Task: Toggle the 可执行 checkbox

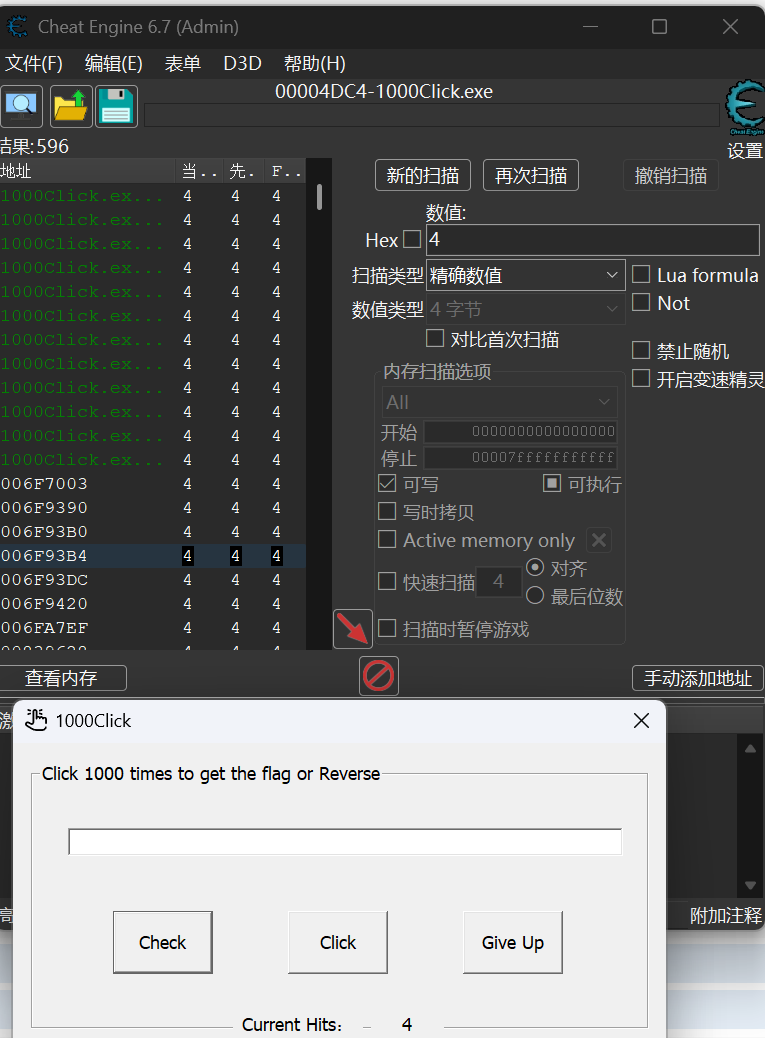Action: click(552, 483)
